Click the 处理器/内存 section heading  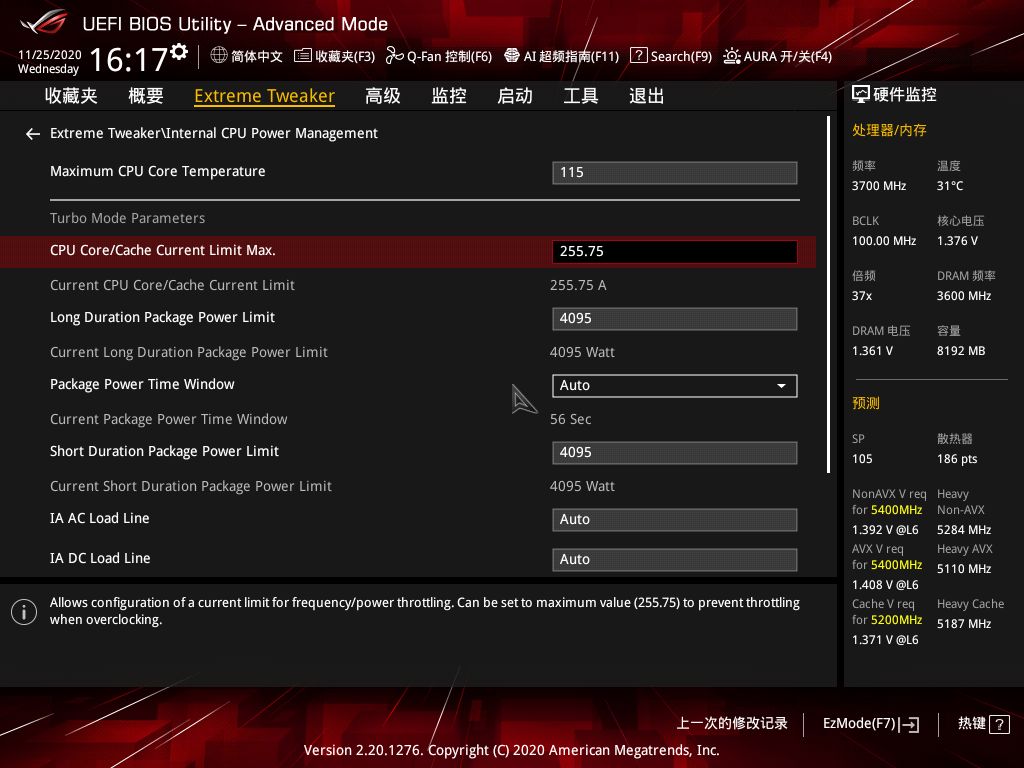(889, 130)
